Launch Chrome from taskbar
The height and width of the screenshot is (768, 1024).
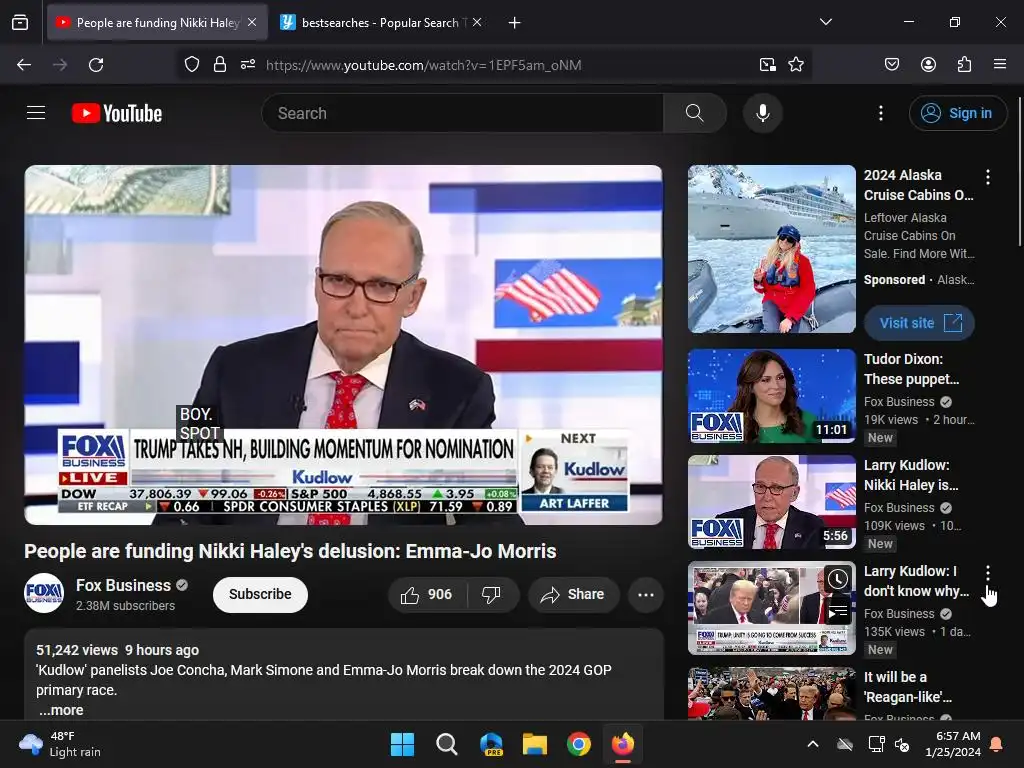[x=579, y=744]
